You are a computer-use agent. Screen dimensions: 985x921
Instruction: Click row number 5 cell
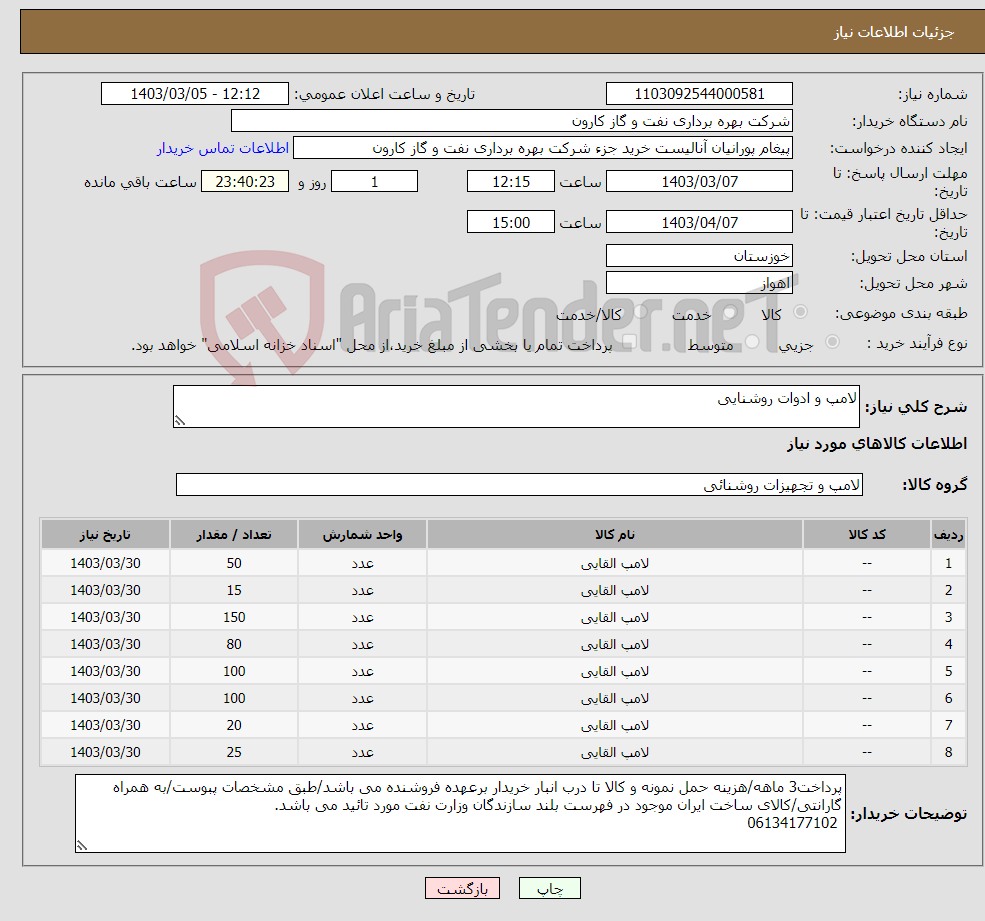tap(948, 671)
